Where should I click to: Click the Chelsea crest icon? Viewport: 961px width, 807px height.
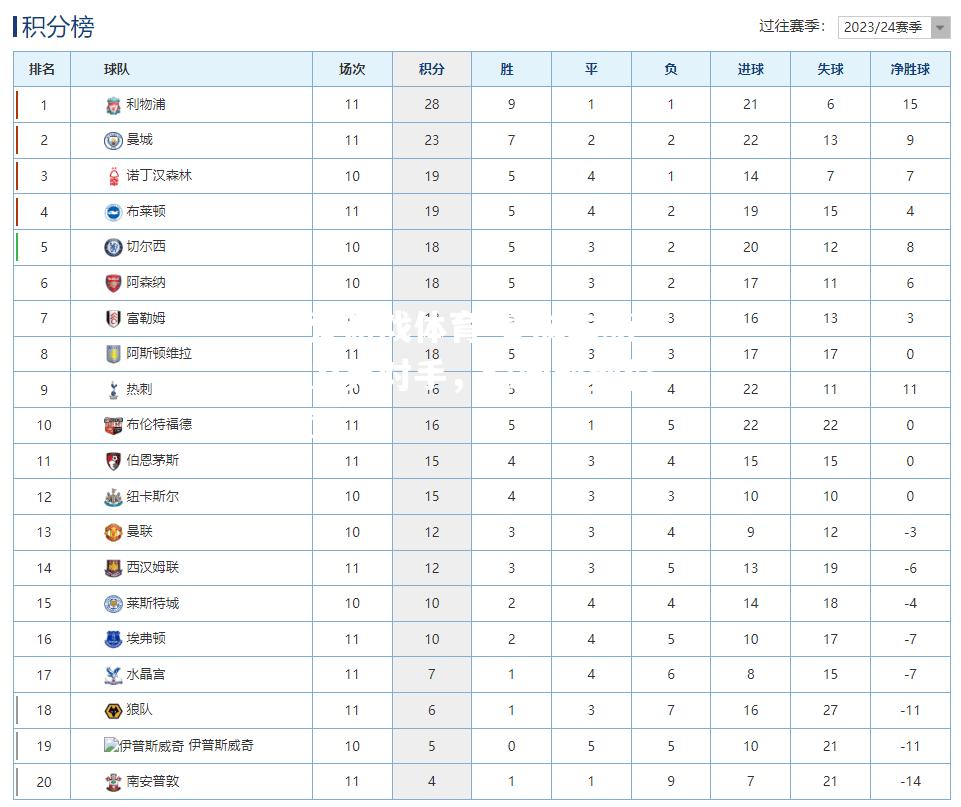click(113, 248)
